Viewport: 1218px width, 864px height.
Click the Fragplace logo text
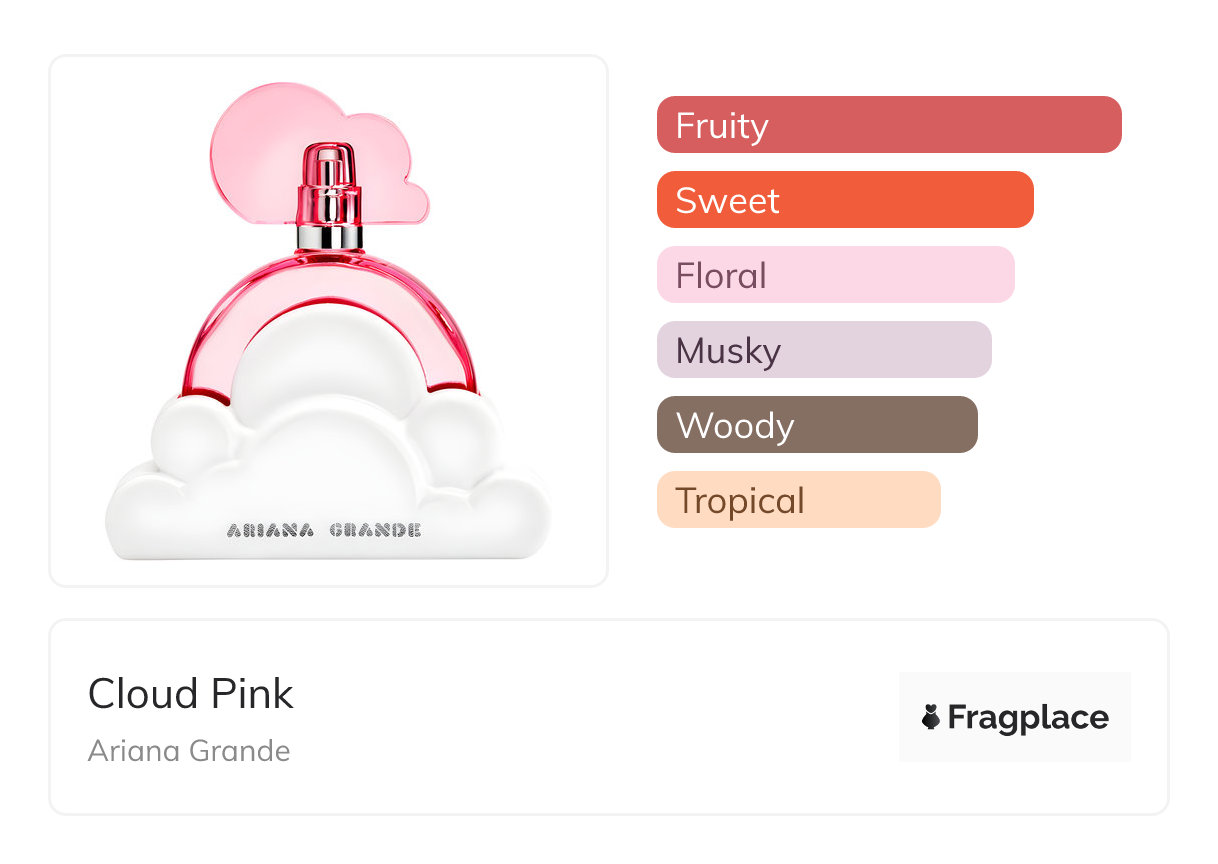click(1028, 718)
